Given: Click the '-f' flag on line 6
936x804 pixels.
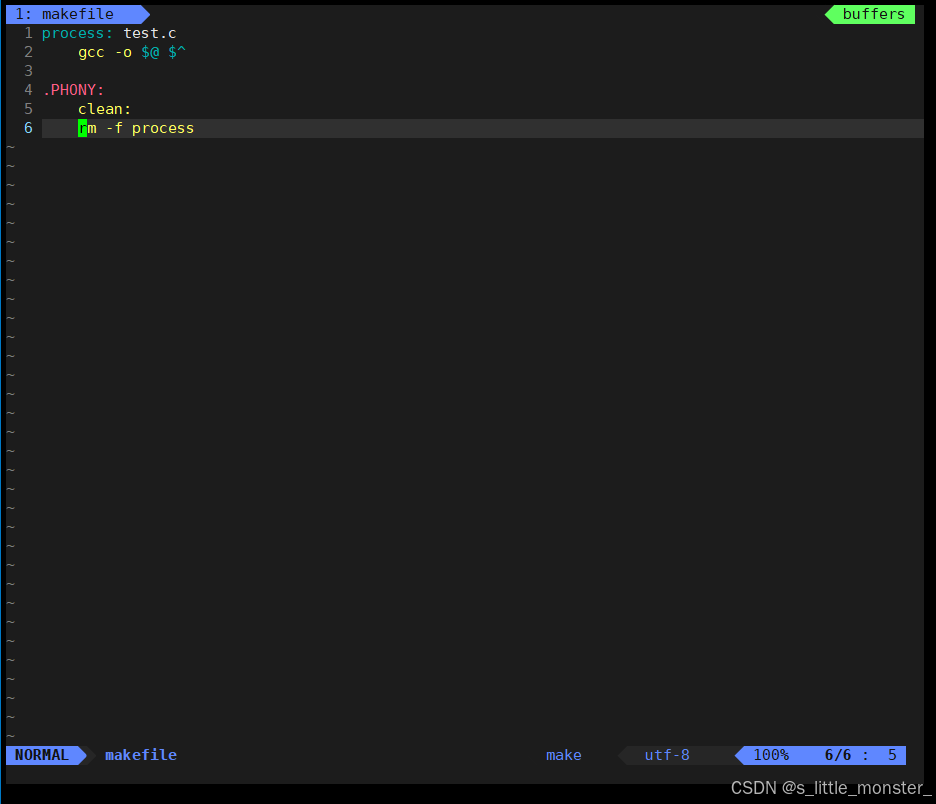Looking at the screenshot, I should (114, 128).
